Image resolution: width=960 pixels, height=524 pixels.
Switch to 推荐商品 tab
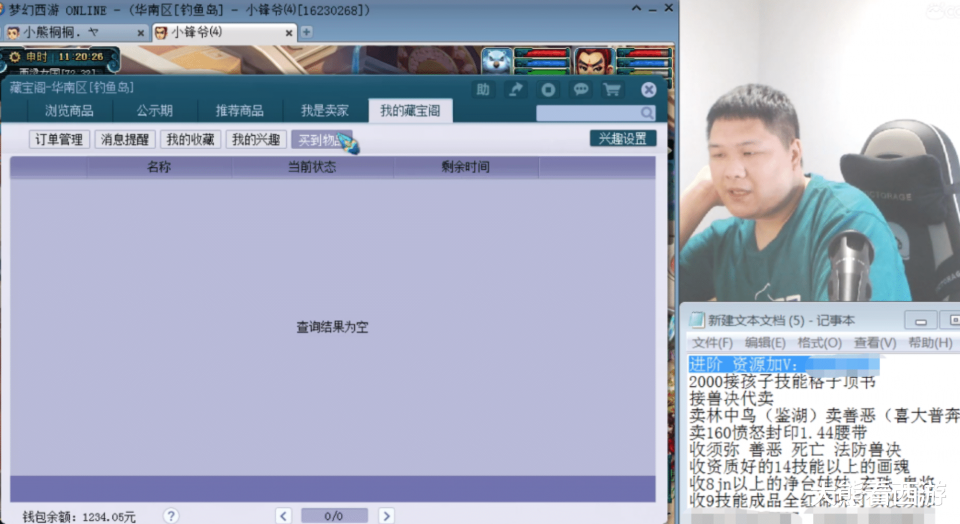pos(239,111)
